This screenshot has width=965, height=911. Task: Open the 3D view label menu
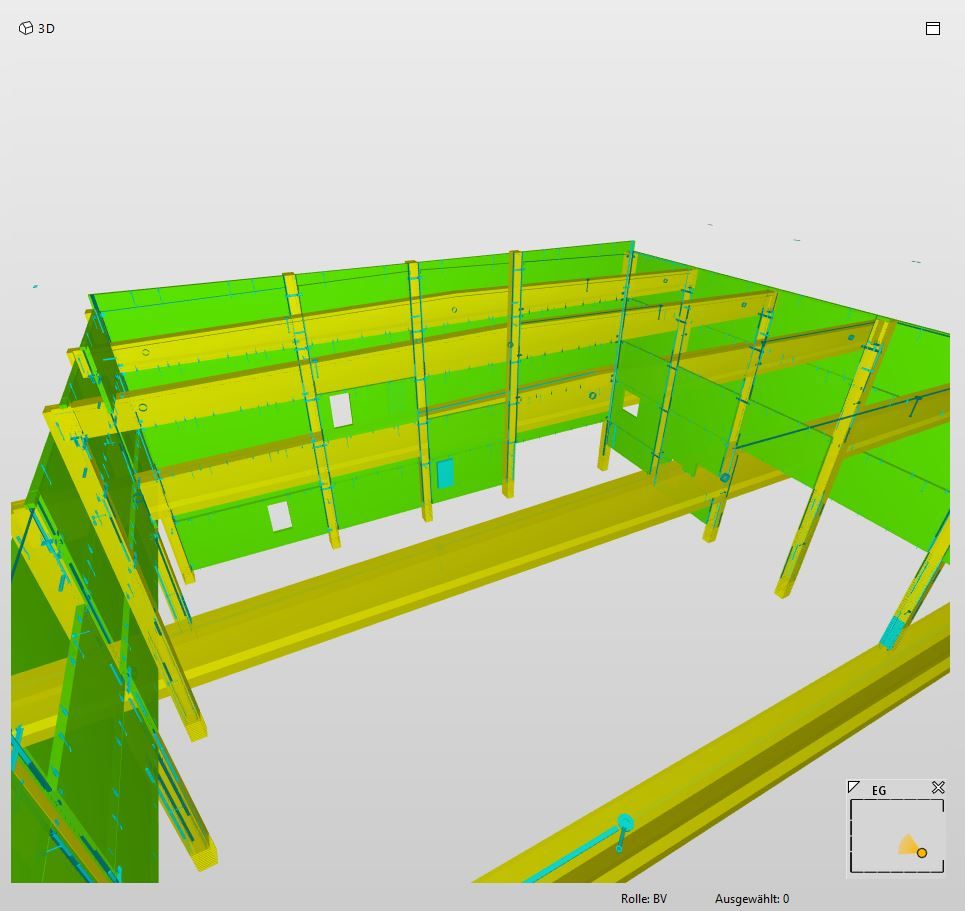tap(46, 28)
